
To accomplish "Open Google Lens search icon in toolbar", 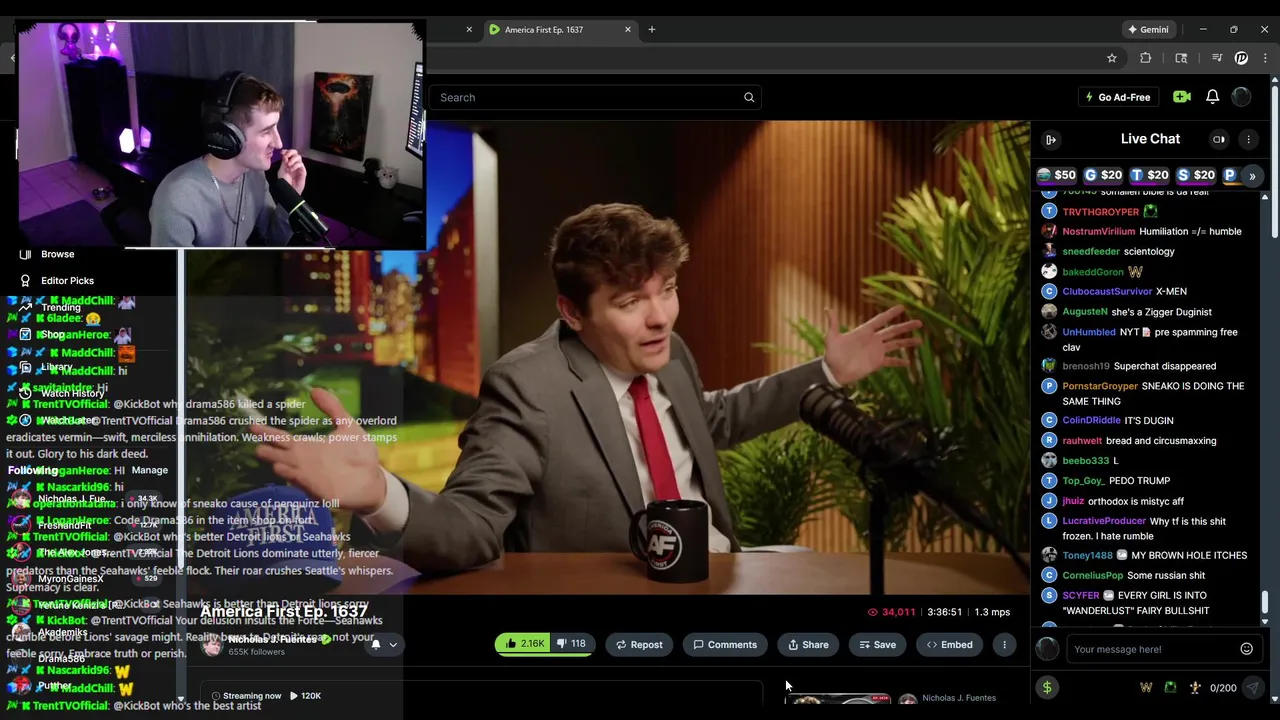I will (1181, 58).
